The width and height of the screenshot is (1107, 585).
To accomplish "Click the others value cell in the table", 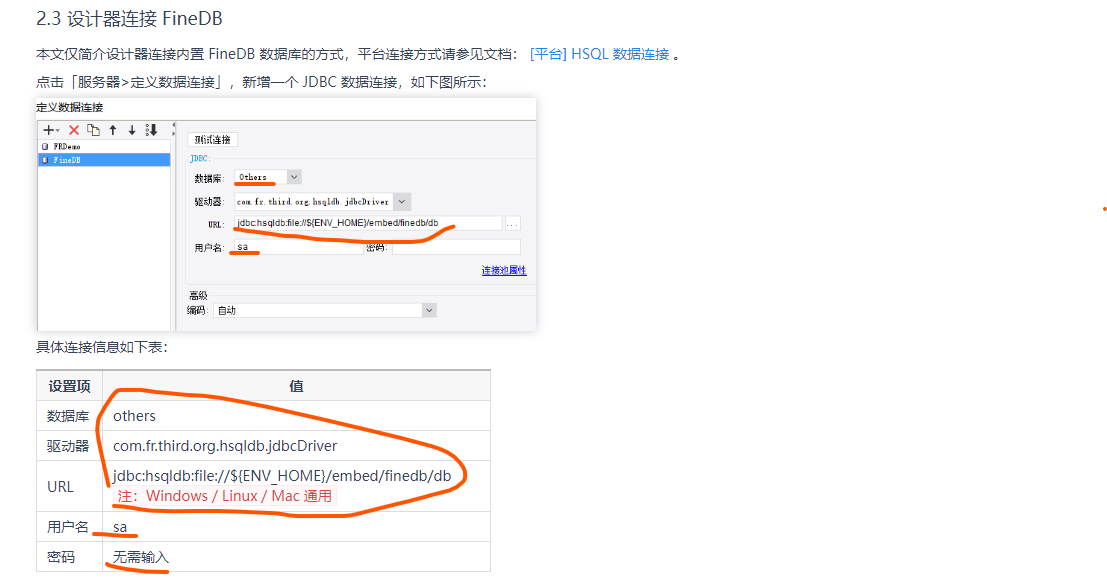I will coord(297,416).
